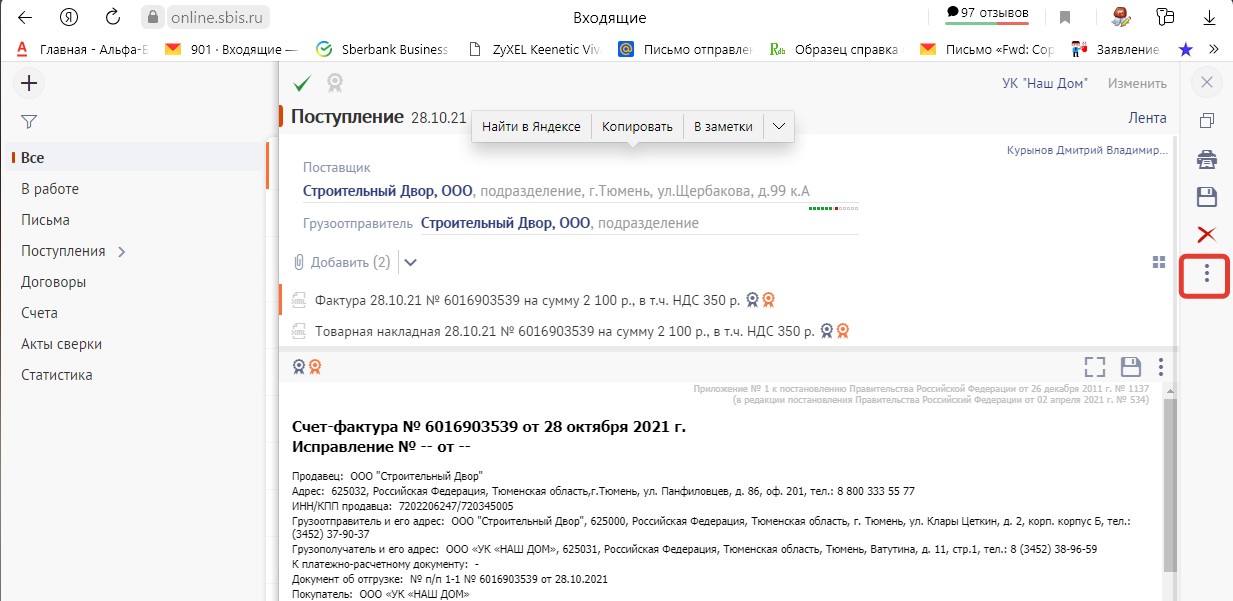
Task: Open the browser profile avatar
Action: pos(1120,17)
